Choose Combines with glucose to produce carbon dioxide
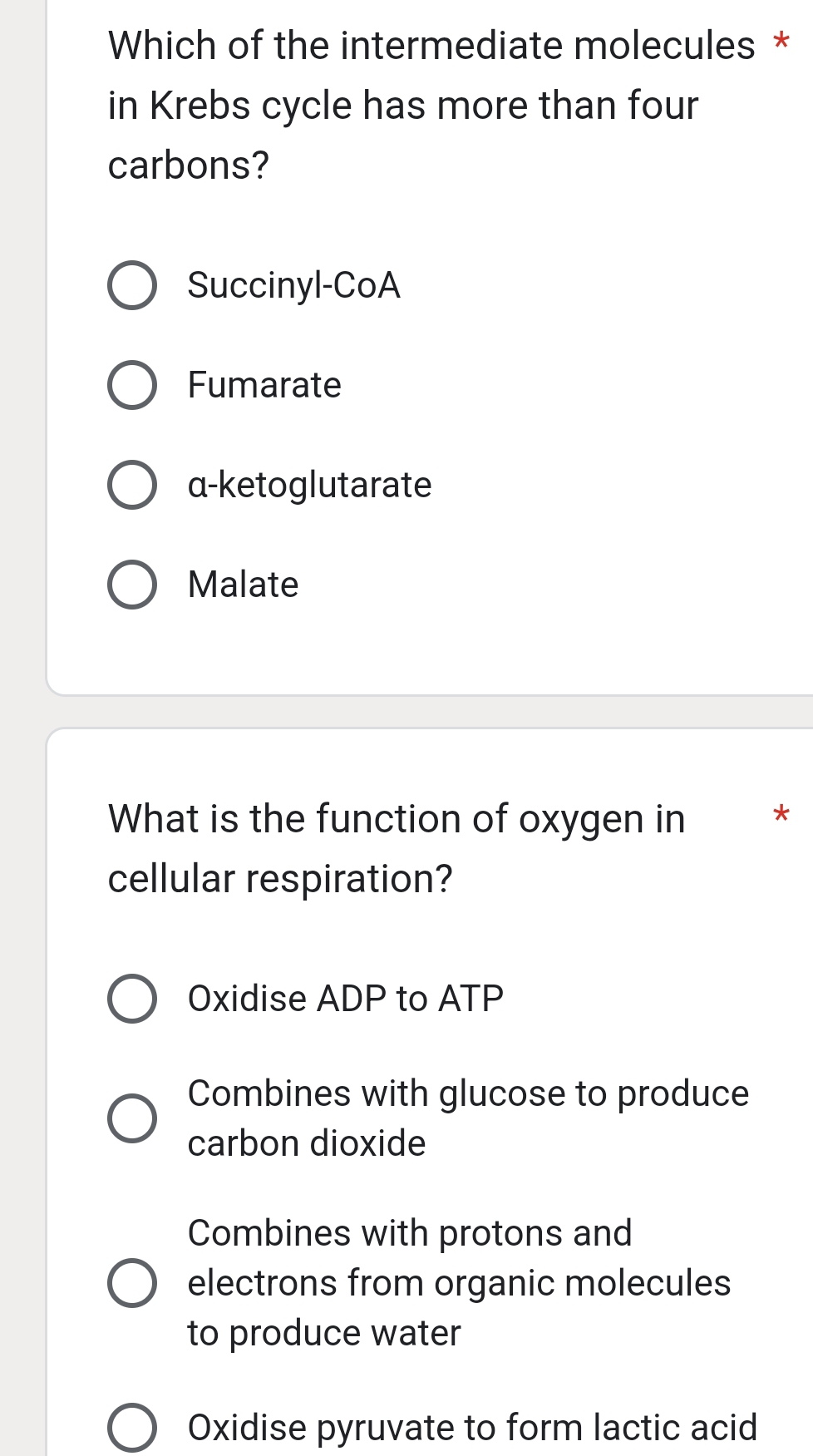The image size is (813, 1456). [x=133, y=1118]
